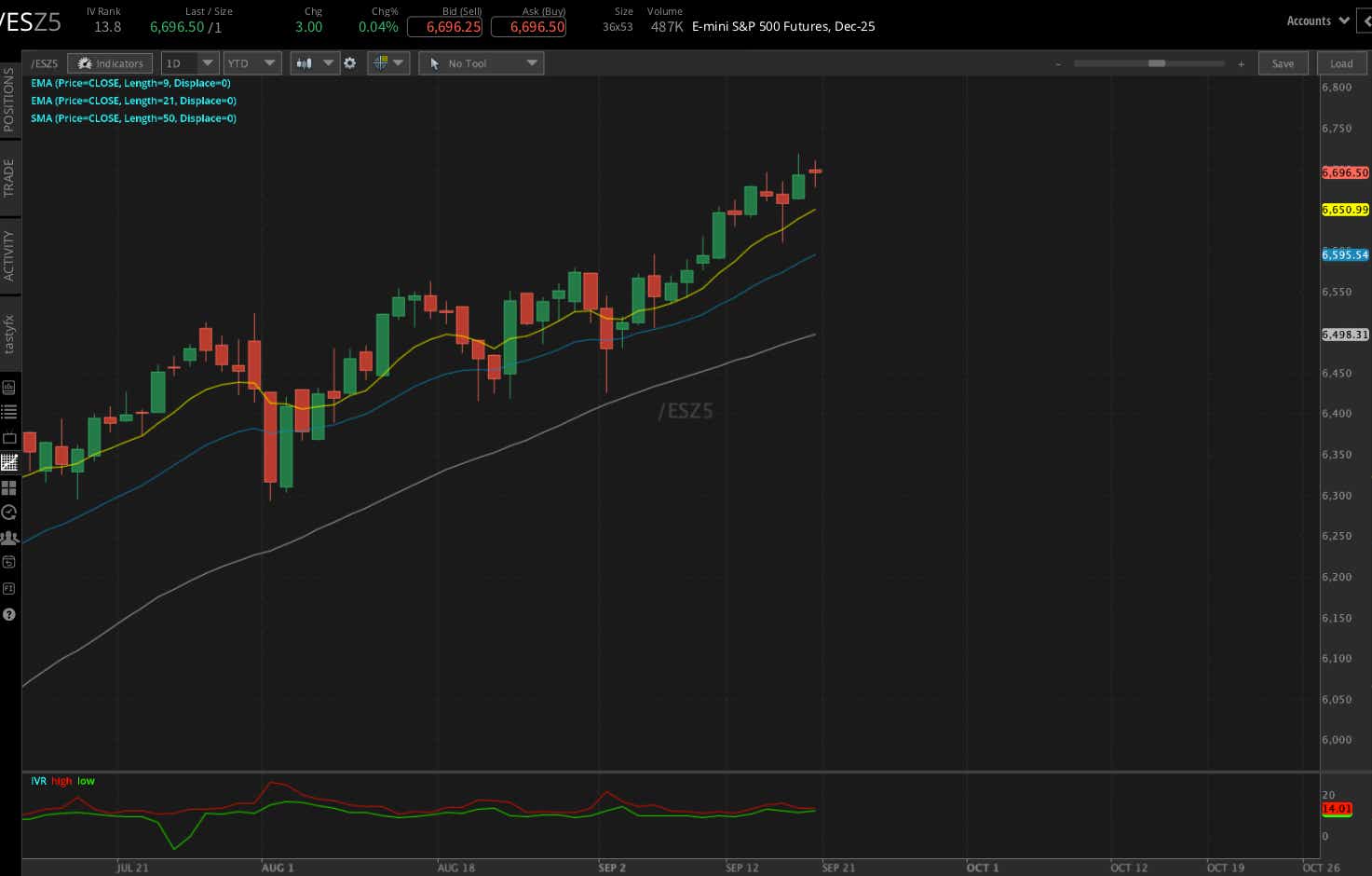Toggle the EMA Length=21 indicator label
The width and height of the screenshot is (1372, 876).
tap(133, 101)
